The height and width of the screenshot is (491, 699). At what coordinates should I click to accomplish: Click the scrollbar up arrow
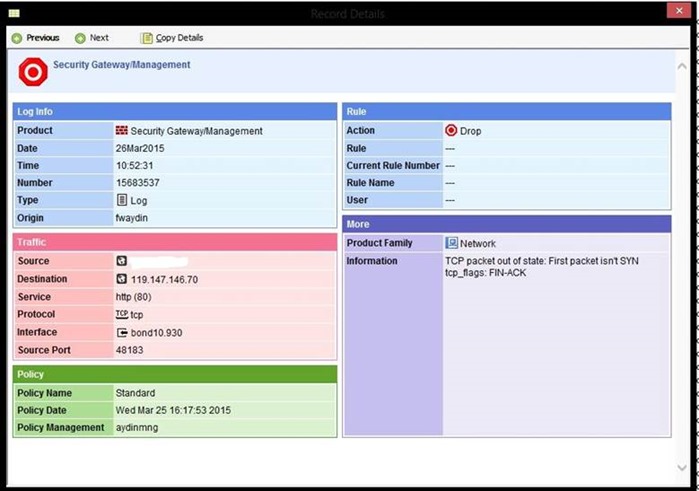coord(682,66)
